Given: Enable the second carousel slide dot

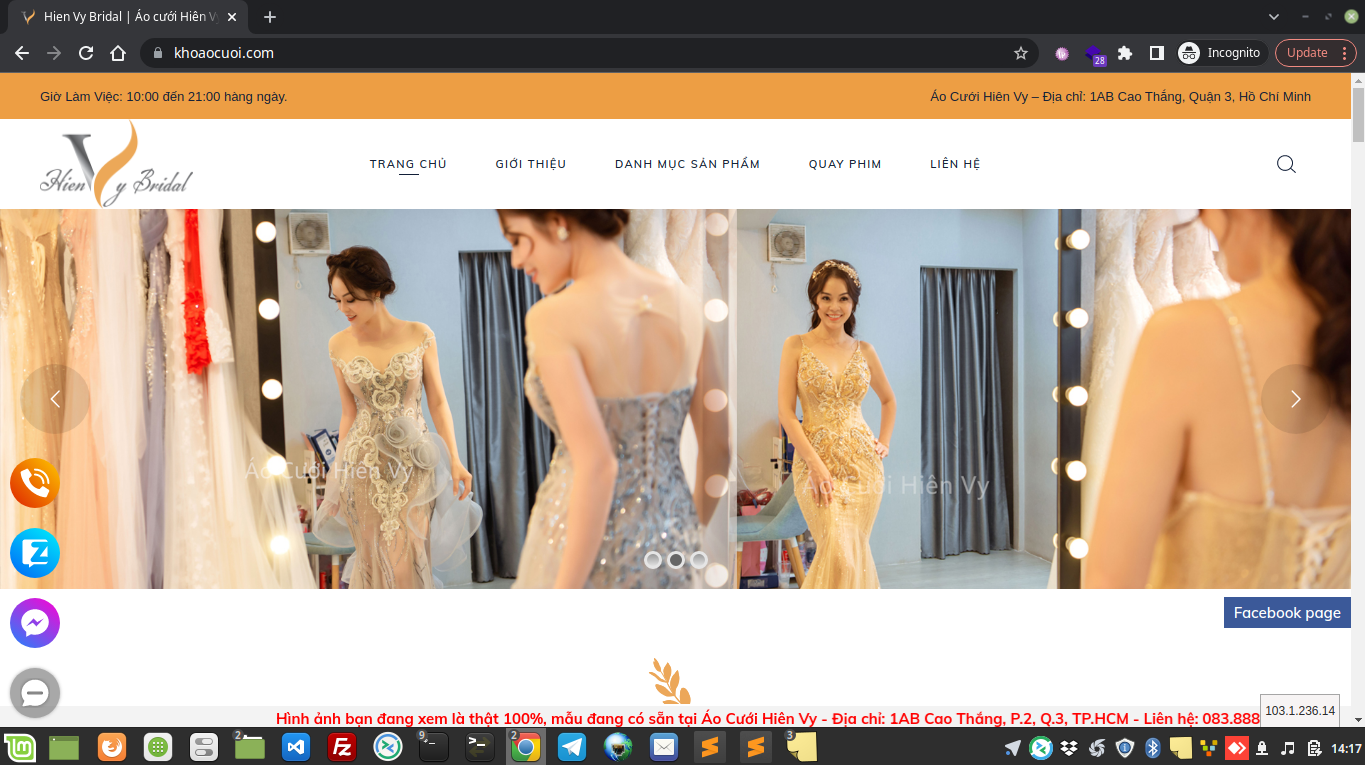Looking at the screenshot, I should pyautogui.click(x=675, y=561).
